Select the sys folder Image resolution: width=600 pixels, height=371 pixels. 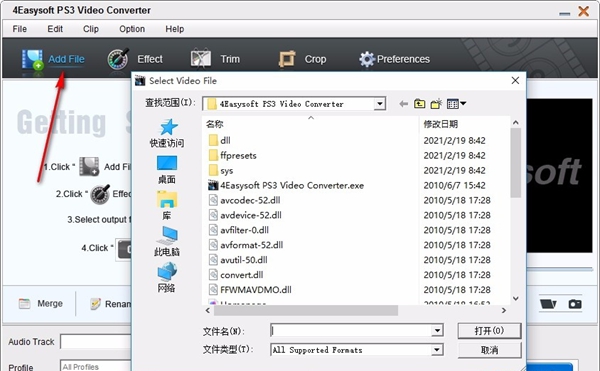[221, 171]
